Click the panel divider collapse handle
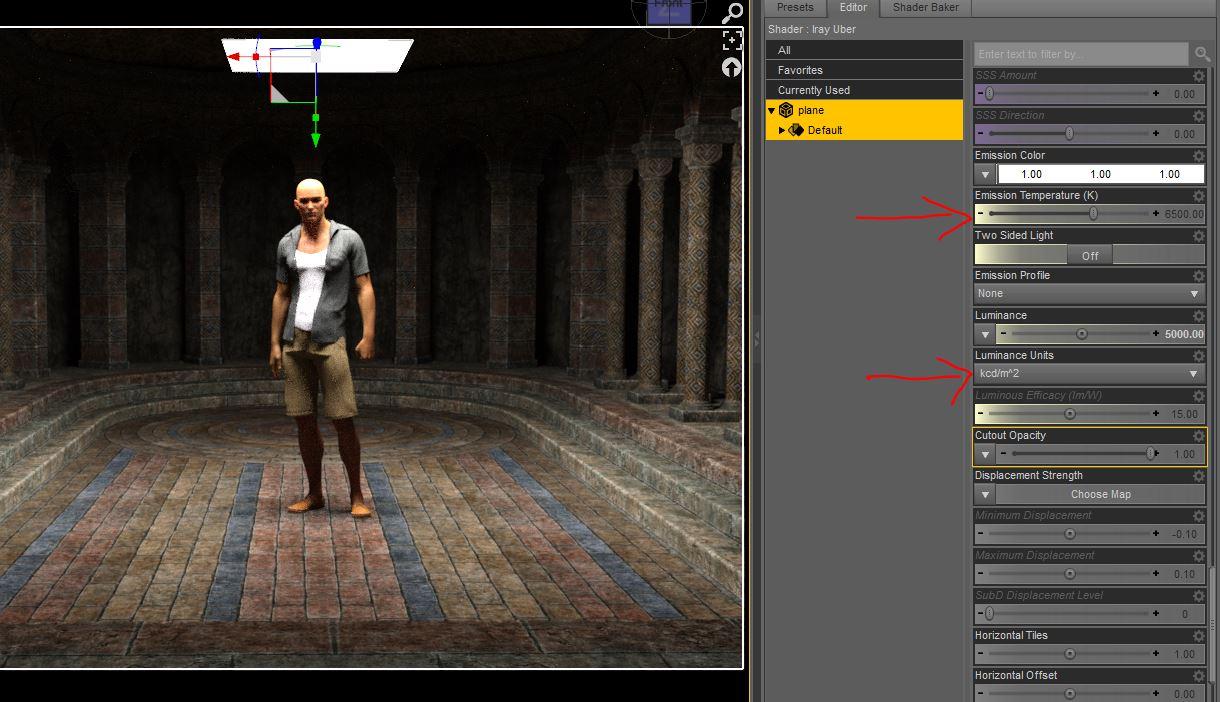 [756, 340]
